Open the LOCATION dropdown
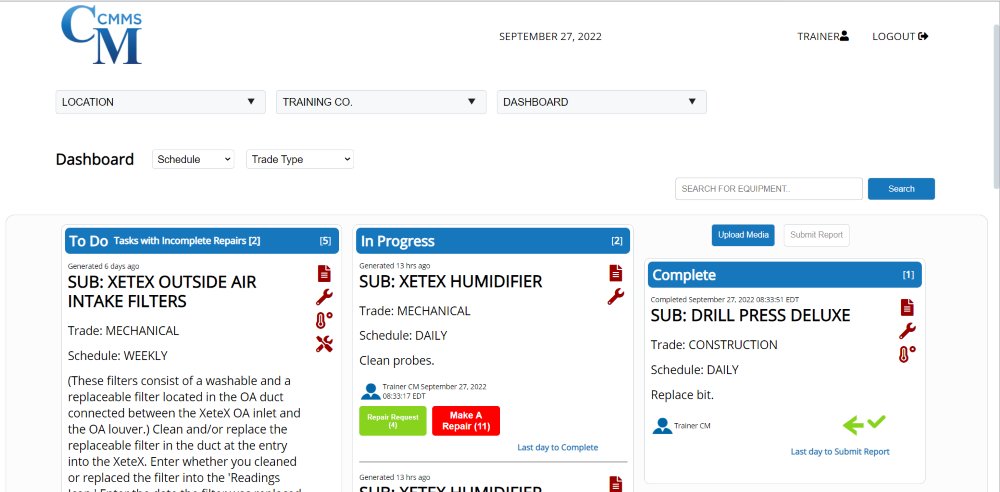The image size is (1000, 492). pyautogui.click(x=161, y=102)
